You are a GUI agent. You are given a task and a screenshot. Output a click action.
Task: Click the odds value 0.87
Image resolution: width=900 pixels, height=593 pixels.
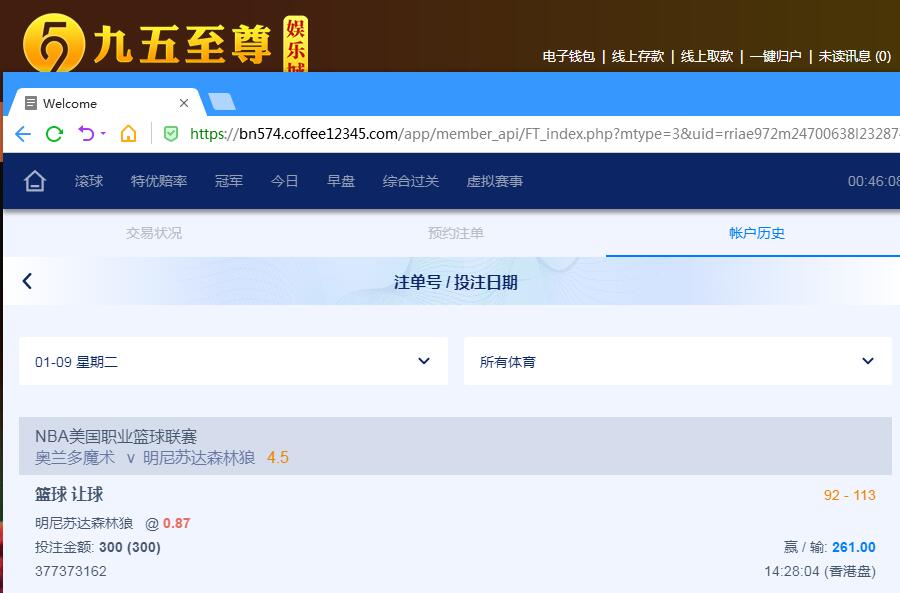176,524
